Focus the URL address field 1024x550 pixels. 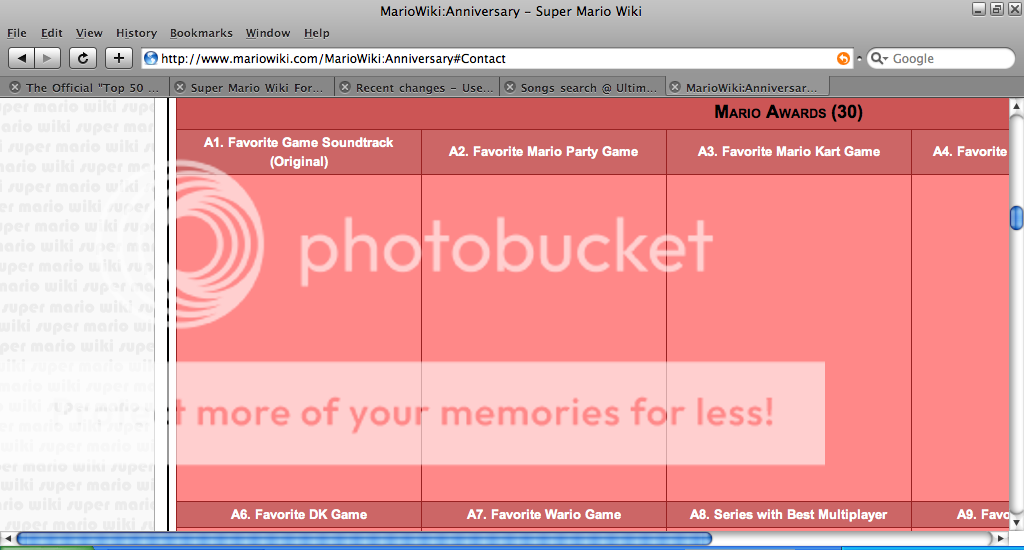[x=497, y=58]
